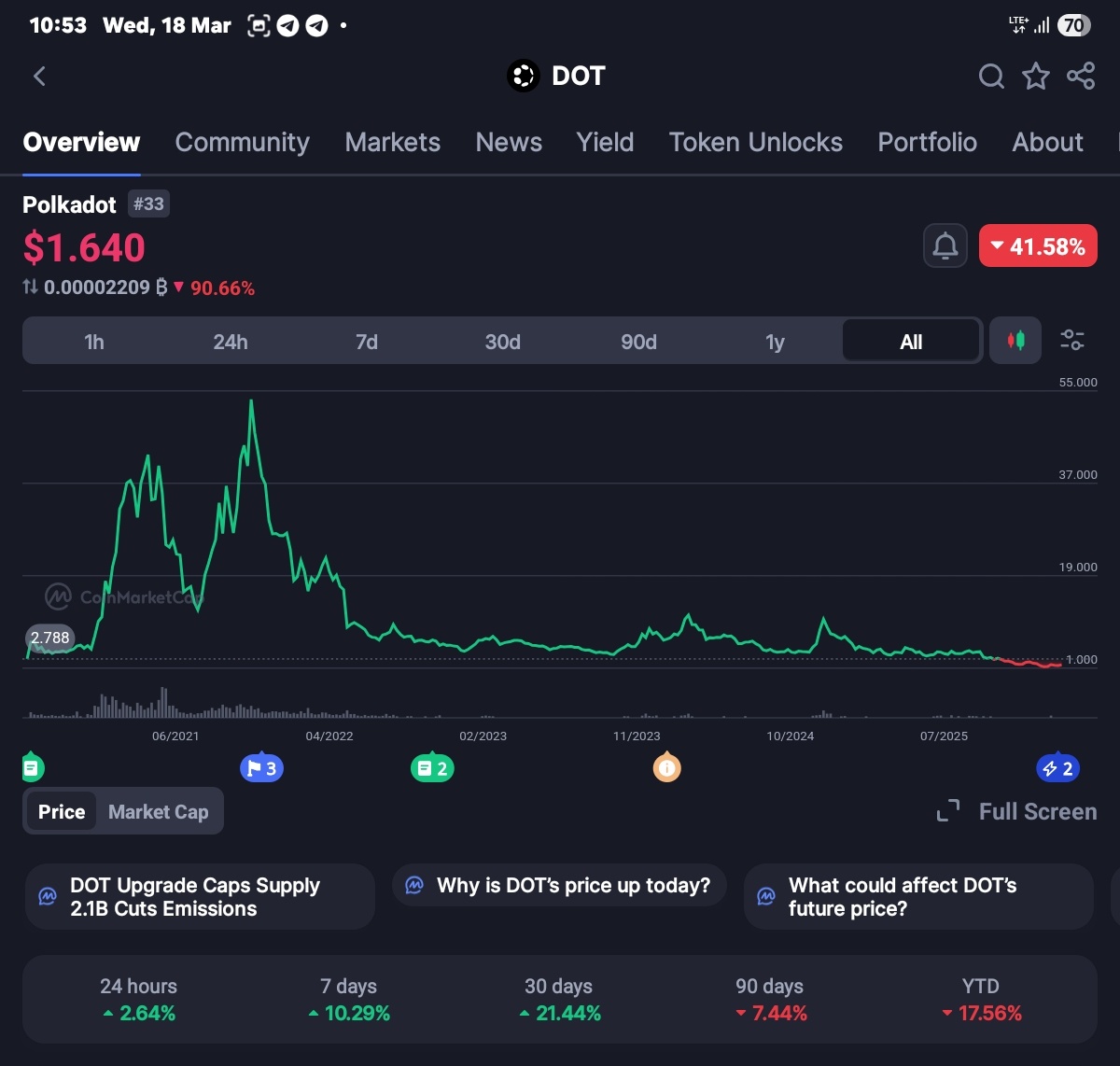The image size is (1120, 1066).
Task: Open the orange info event marker
Action: pos(666,768)
